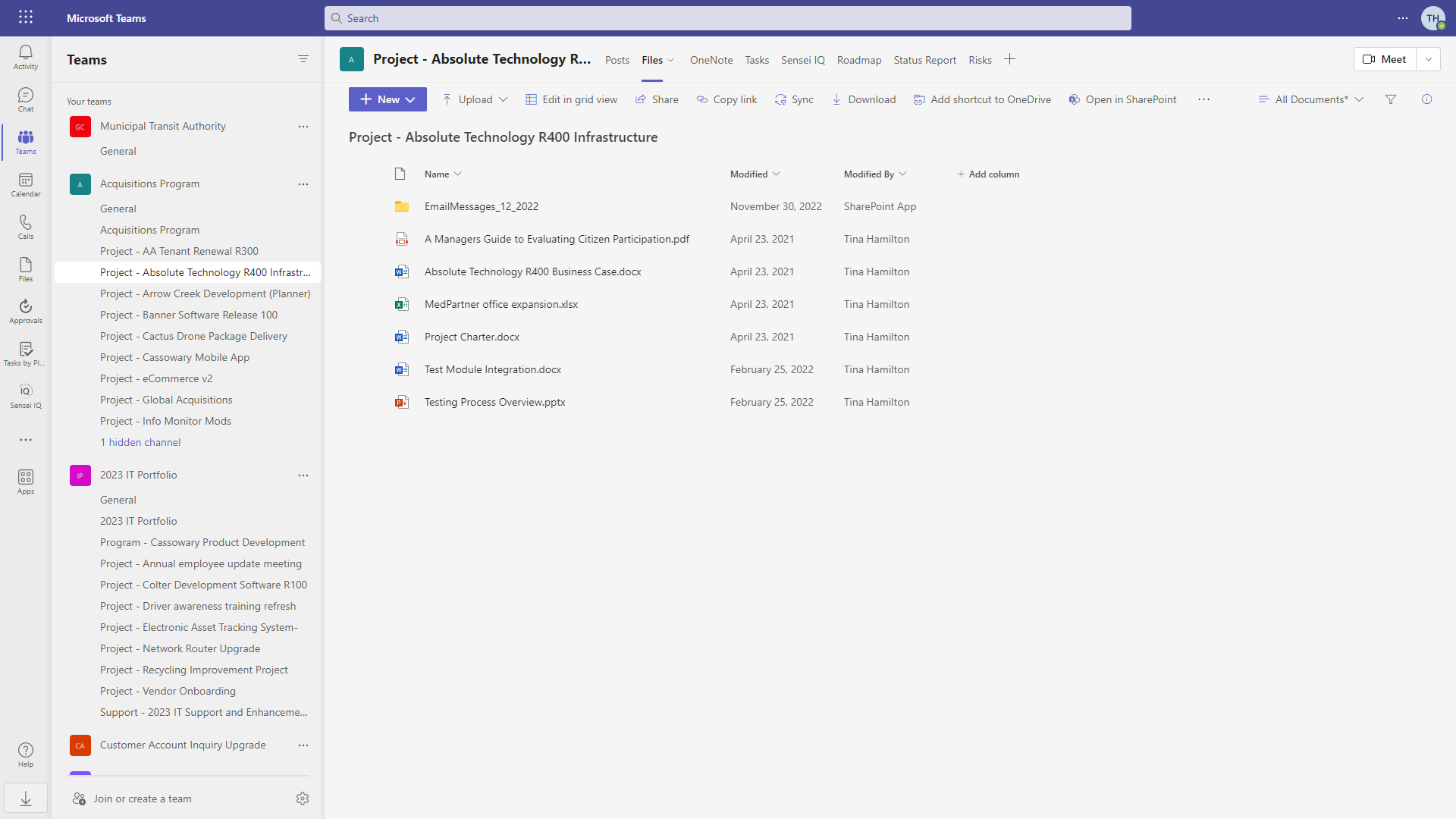
Task: Open Sensei IQ in the left rail
Action: coord(26,396)
